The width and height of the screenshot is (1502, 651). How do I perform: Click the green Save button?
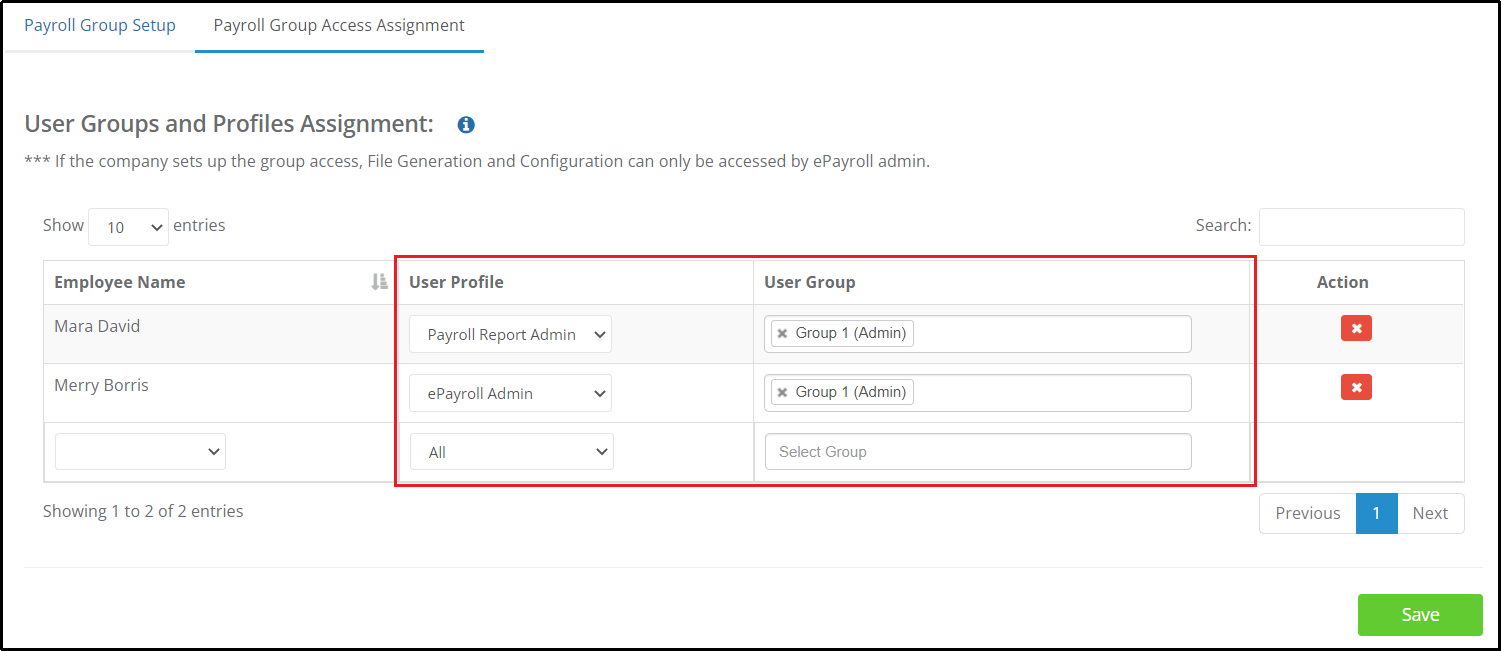1420,615
